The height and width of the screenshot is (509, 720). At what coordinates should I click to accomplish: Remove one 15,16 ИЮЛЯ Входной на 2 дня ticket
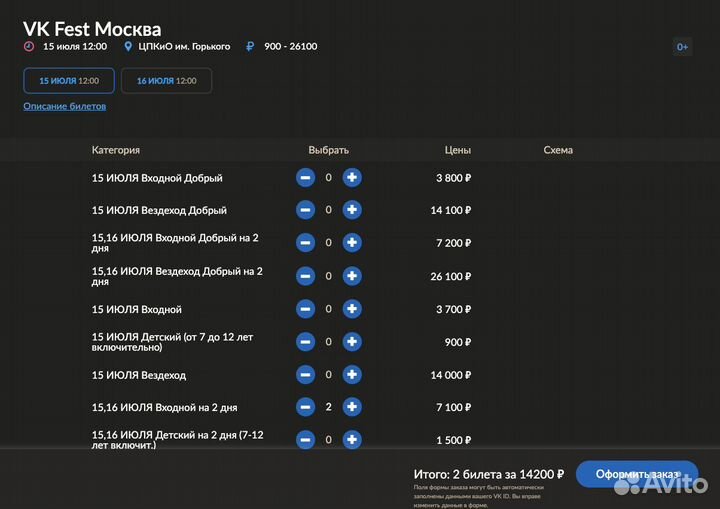pyautogui.click(x=305, y=407)
